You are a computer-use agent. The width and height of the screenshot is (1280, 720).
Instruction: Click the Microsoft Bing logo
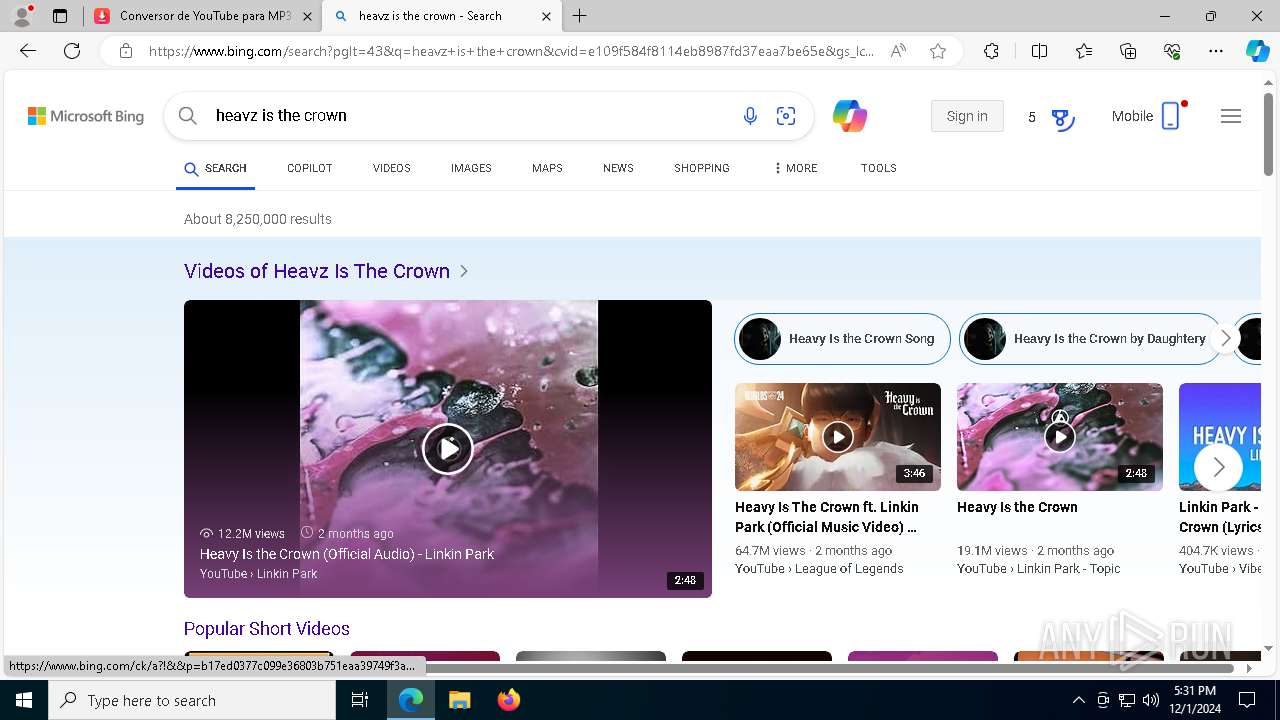click(86, 116)
